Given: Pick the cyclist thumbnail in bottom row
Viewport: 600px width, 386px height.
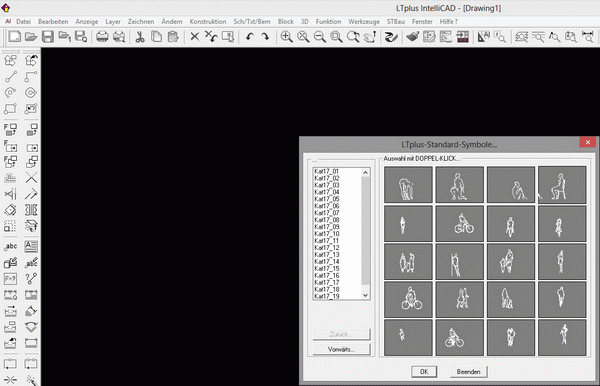Looking at the screenshot, I should (460, 338).
